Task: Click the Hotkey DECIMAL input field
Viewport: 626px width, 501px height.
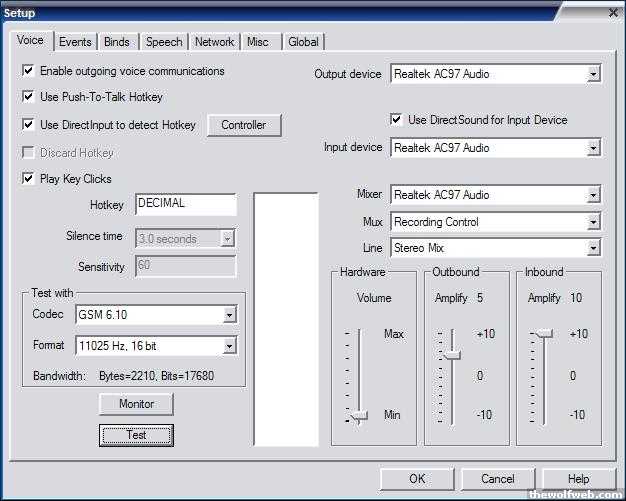Action: pyautogui.click(x=185, y=204)
